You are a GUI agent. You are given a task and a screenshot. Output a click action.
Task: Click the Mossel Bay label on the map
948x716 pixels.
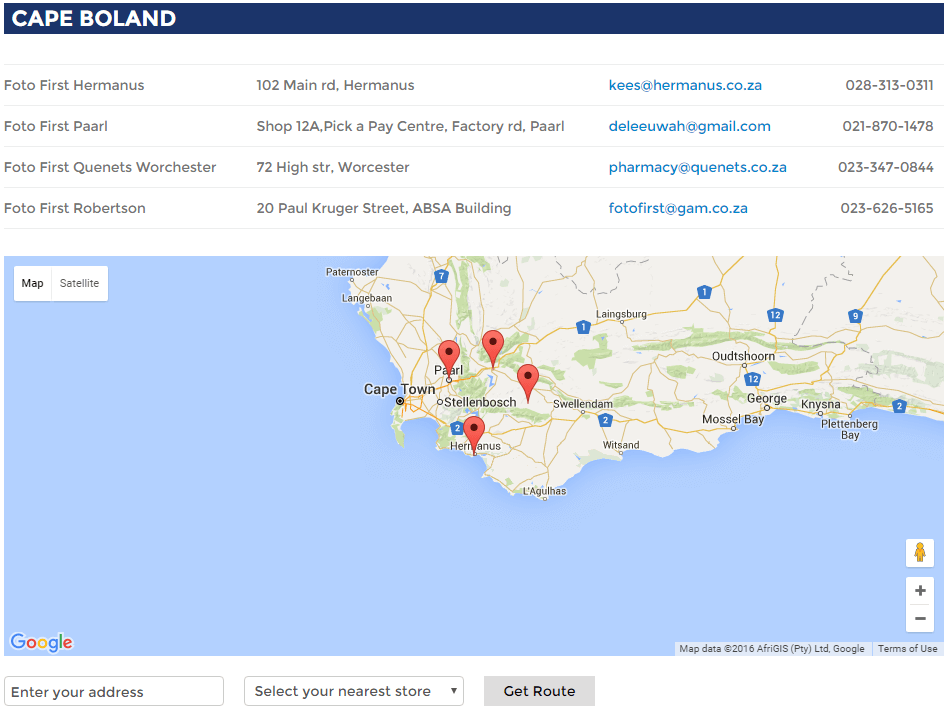click(733, 419)
